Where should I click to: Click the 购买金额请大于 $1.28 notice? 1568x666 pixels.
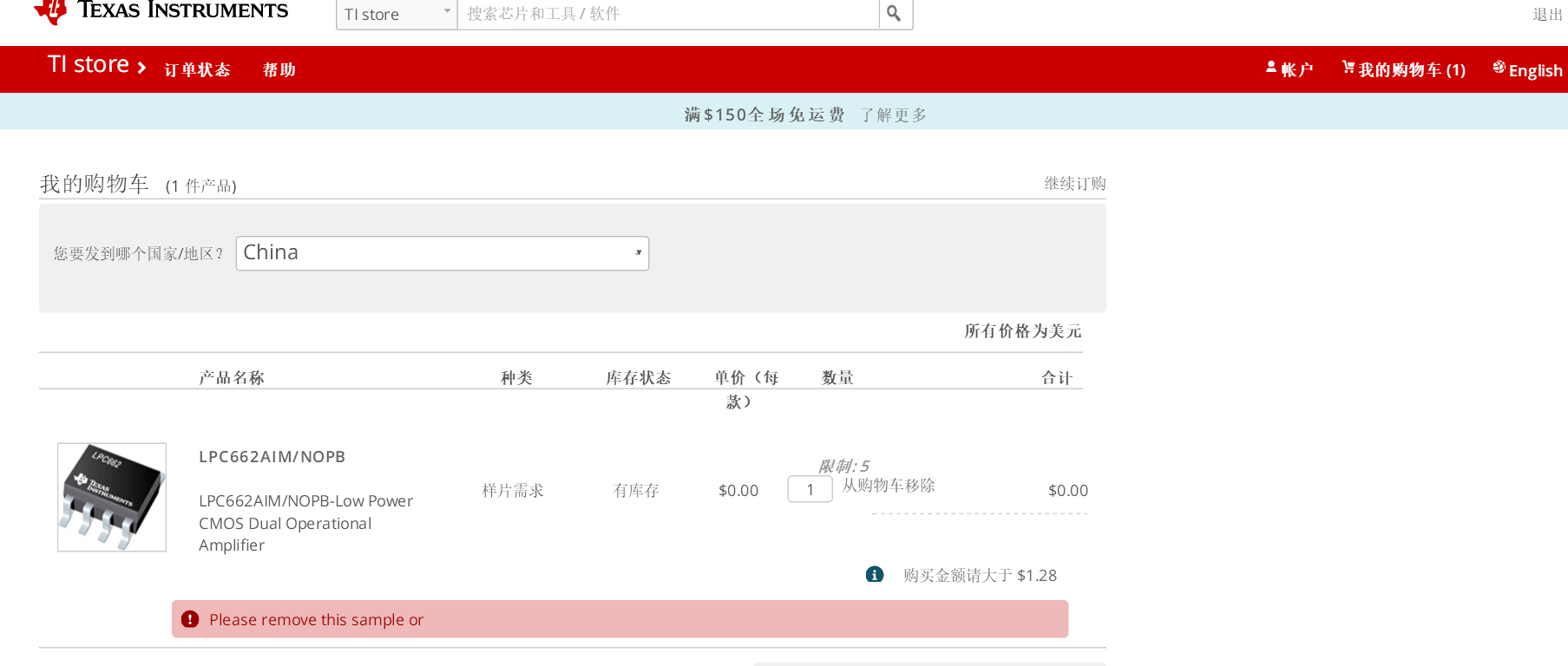point(980,575)
